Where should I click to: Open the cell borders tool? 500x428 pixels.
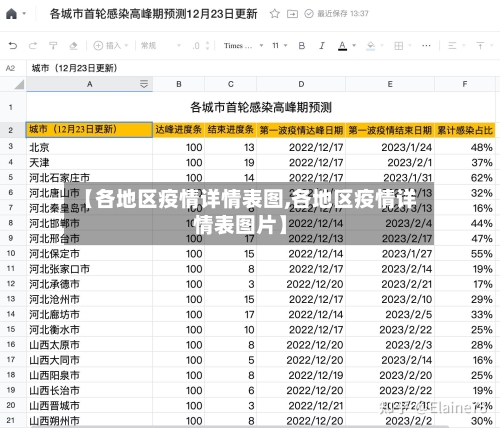point(399,46)
